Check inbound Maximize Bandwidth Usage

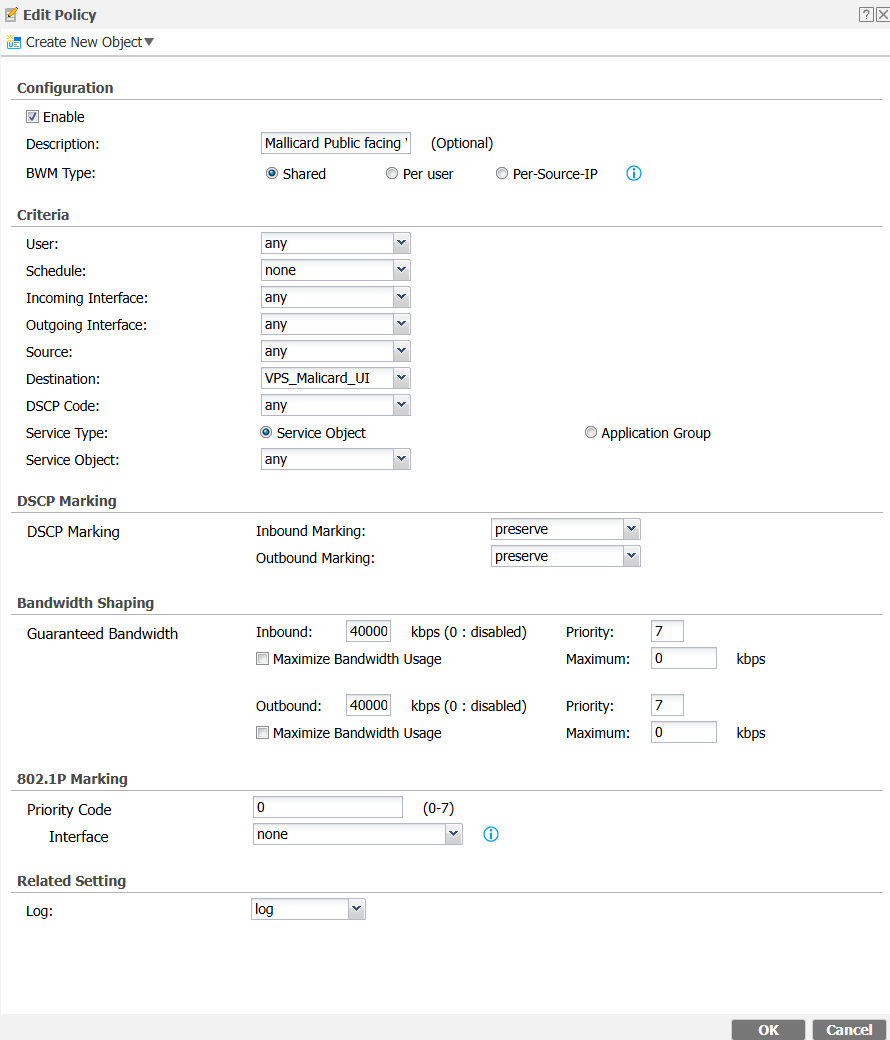[x=263, y=659]
